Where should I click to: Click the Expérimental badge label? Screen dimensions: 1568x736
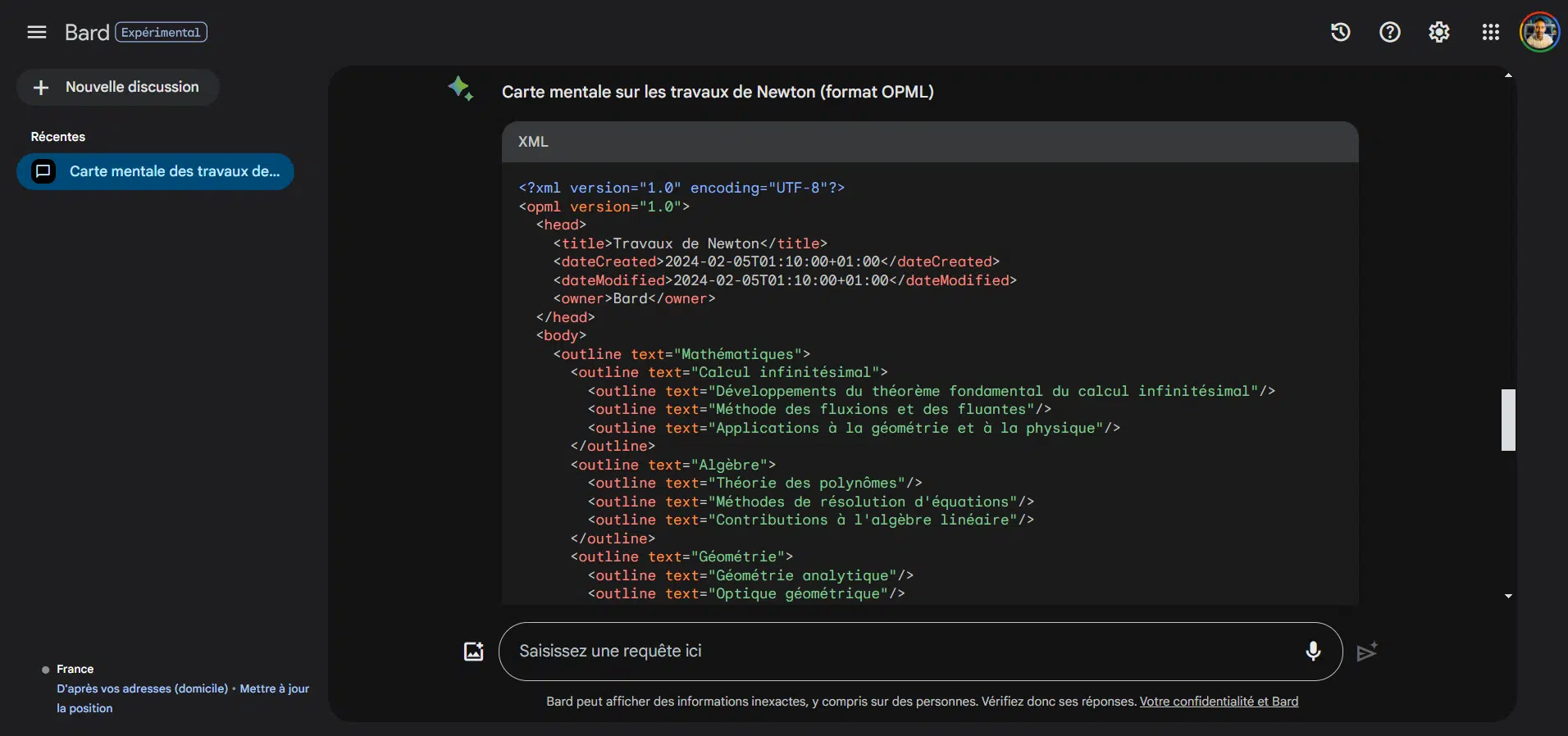[x=161, y=32]
